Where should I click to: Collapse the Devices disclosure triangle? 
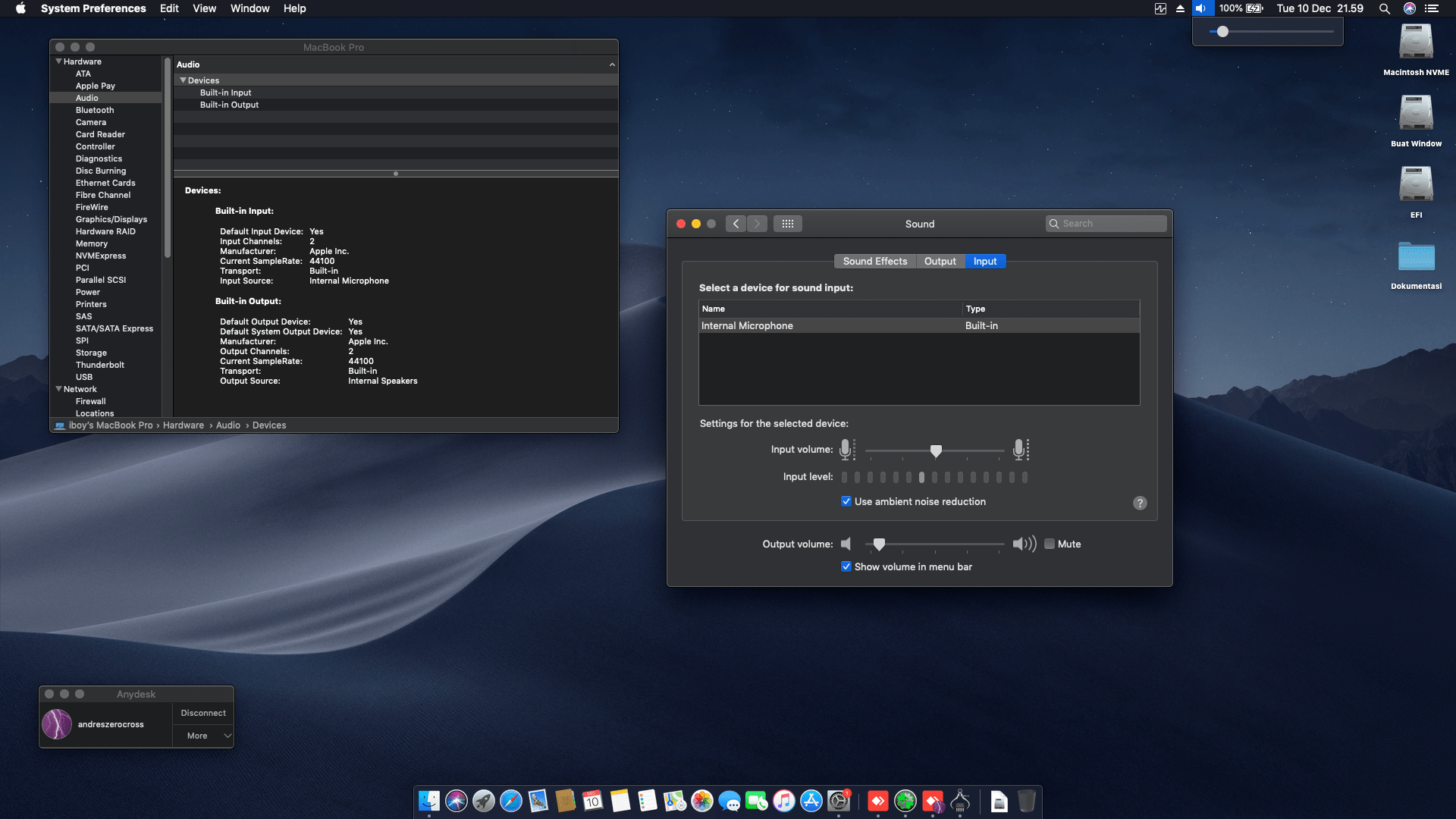pos(183,80)
